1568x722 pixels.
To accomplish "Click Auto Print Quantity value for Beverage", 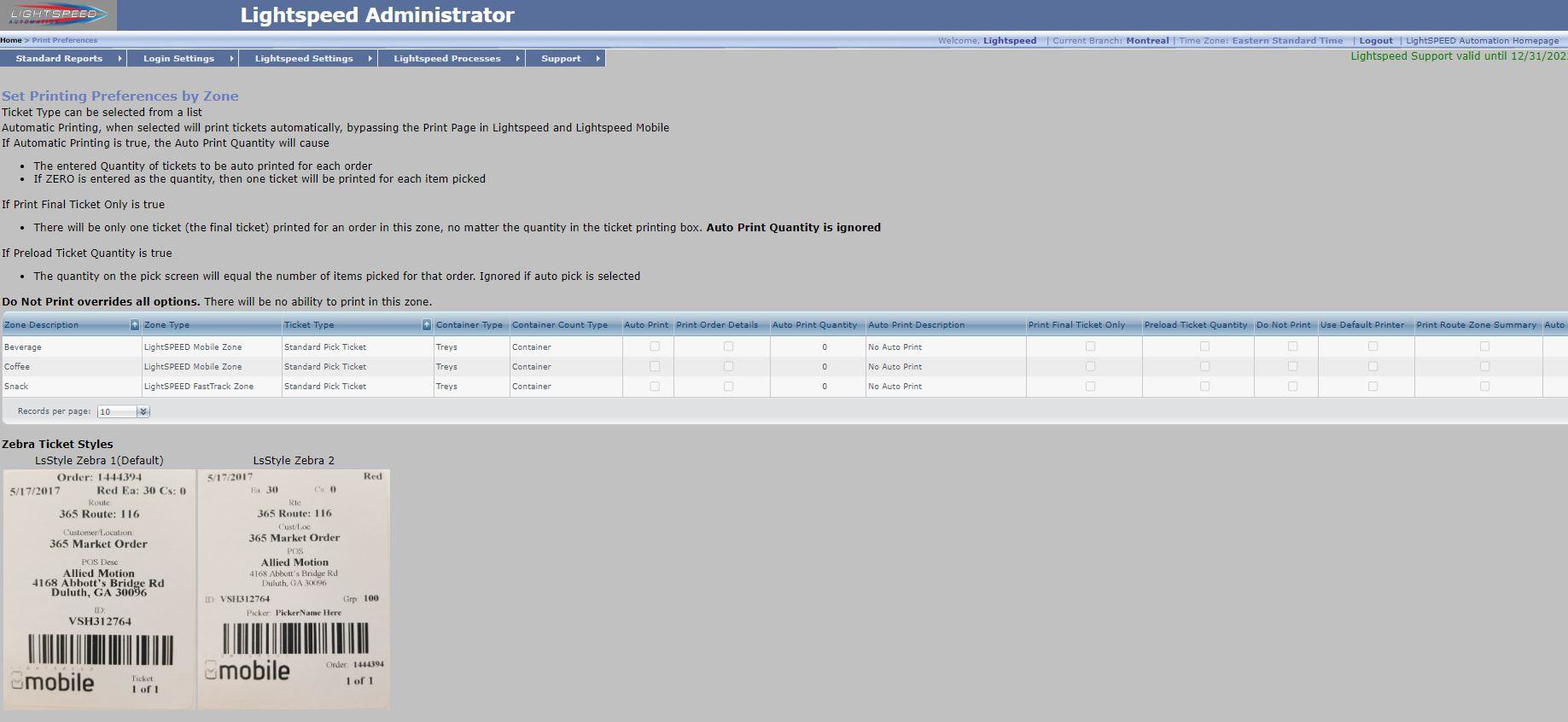I will tap(824, 347).
